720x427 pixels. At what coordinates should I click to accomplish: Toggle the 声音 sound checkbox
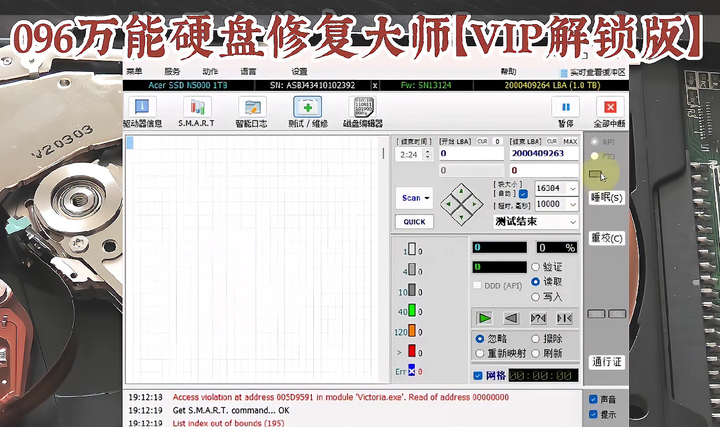pos(593,399)
